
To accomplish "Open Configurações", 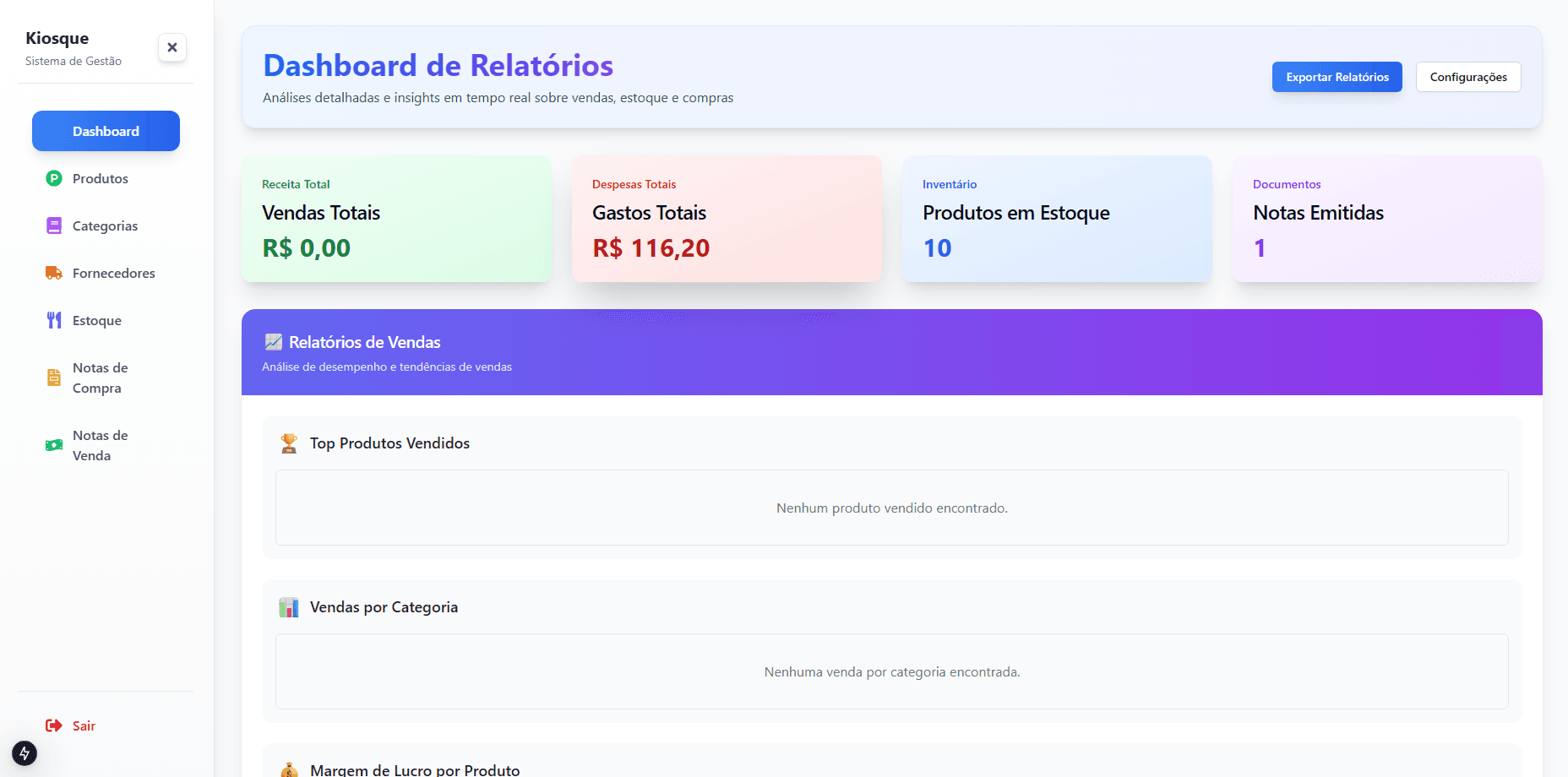I will point(1468,77).
